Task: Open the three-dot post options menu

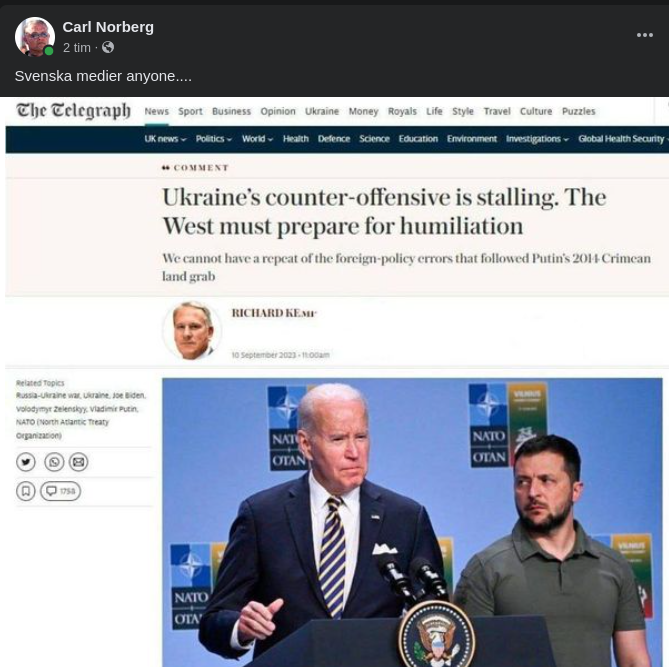Action: point(645,35)
